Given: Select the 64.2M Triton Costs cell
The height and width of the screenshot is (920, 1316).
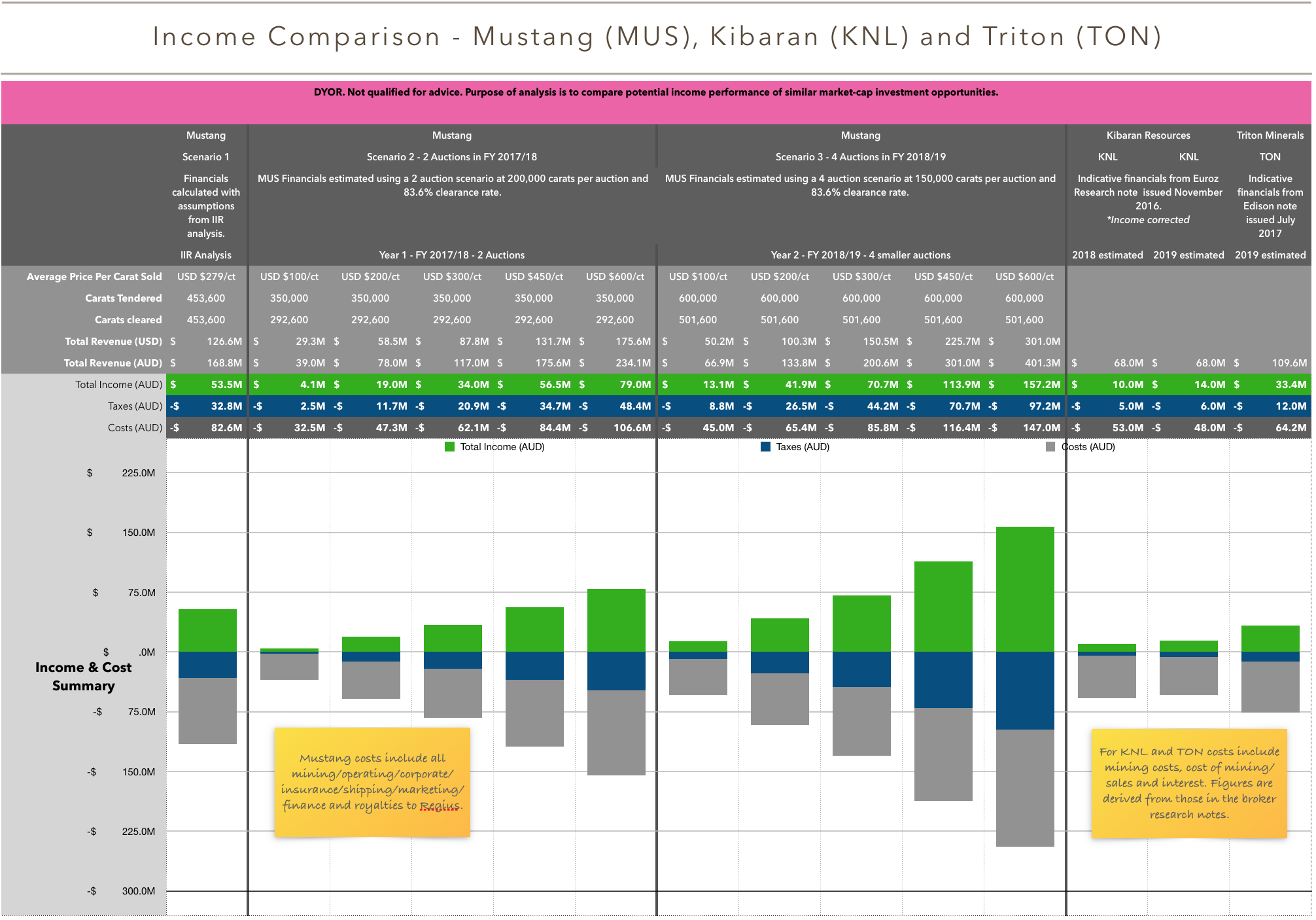Looking at the screenshot, I should 1270,428.
